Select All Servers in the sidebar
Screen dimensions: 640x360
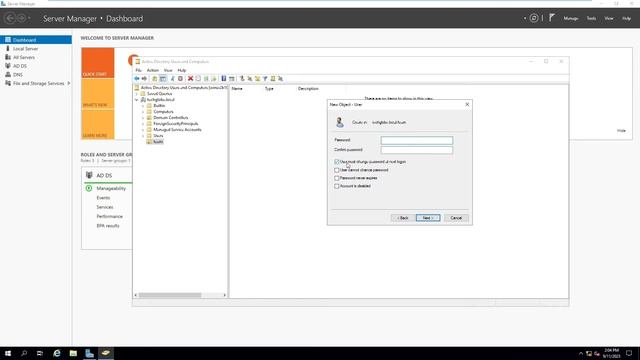pos(24,58)
